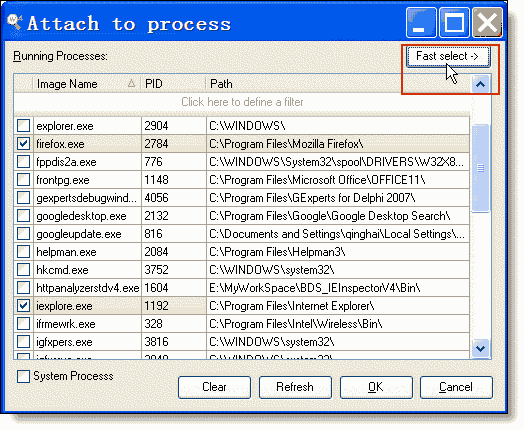
Task: Click PID value 2132
Action: pyautogui.click(x=156, y=216)
